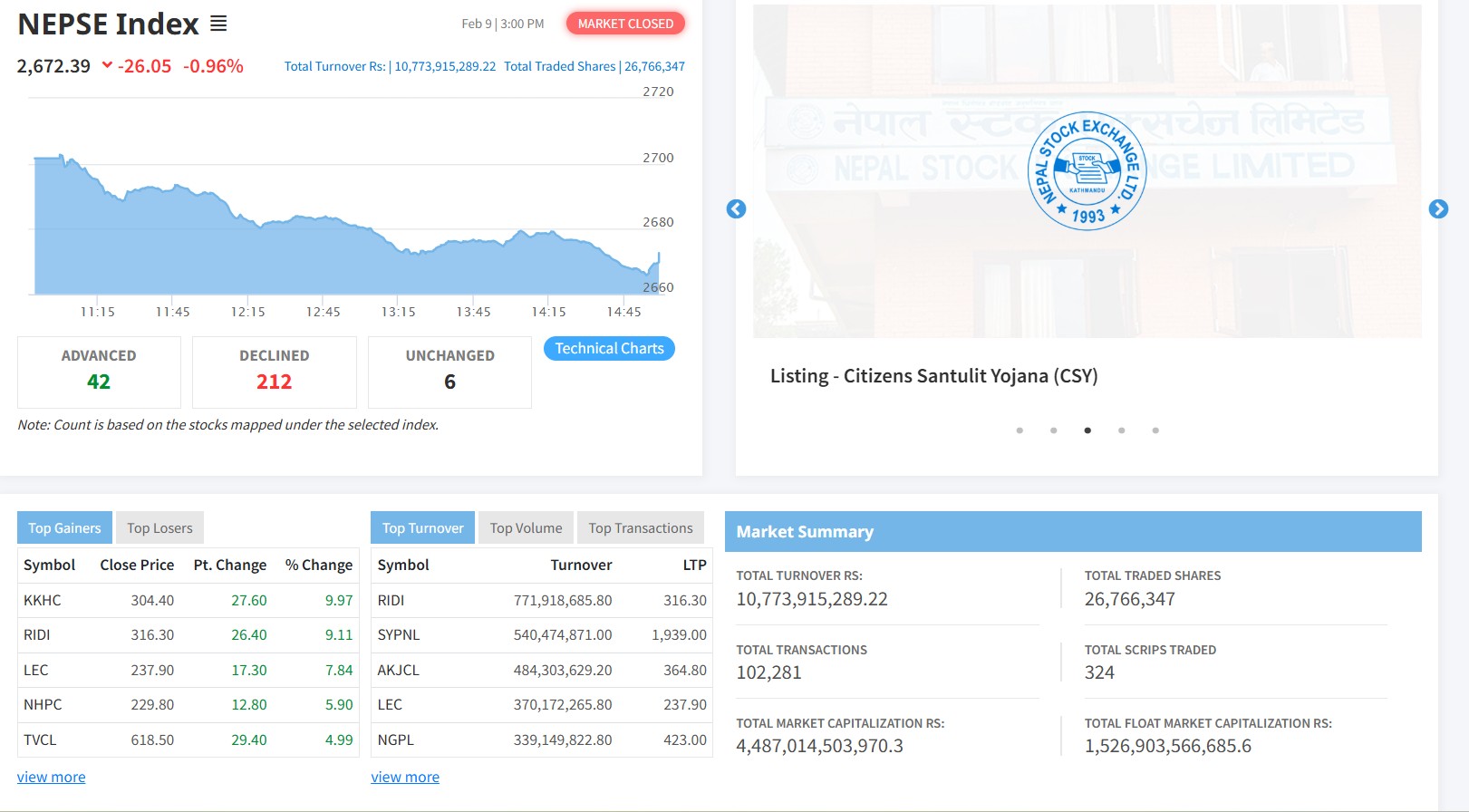The height and width of the screenshot is (812, 1469).
Task: Select the second carousel indicator dot
Action: pyautogui.click(x=1053, y=430)
